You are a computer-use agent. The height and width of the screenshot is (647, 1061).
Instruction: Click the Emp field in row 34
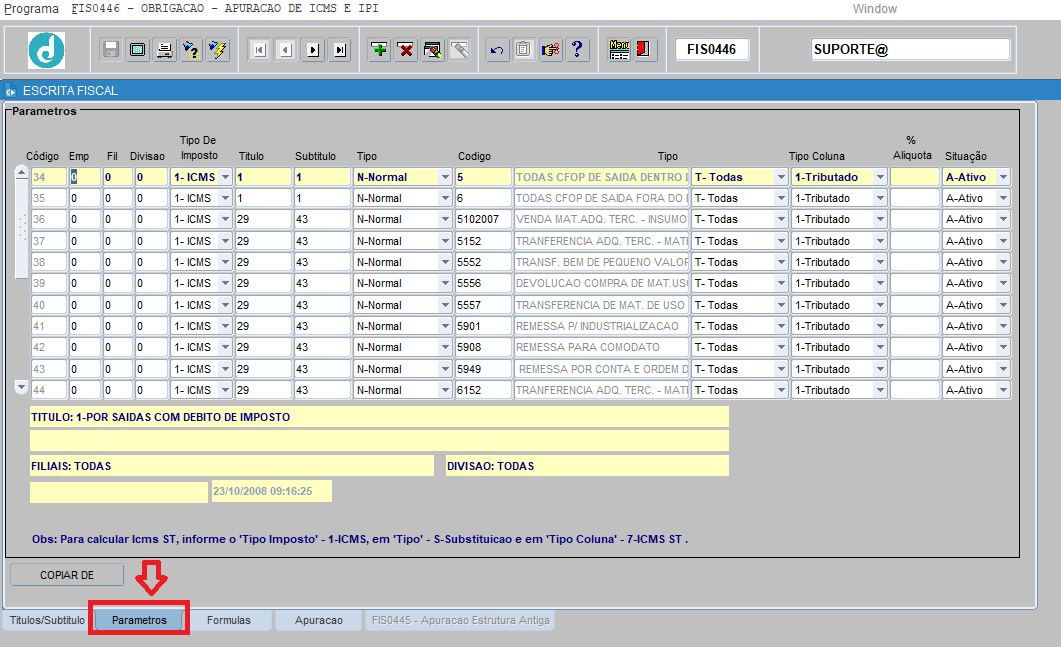click(x=85, y=177)
